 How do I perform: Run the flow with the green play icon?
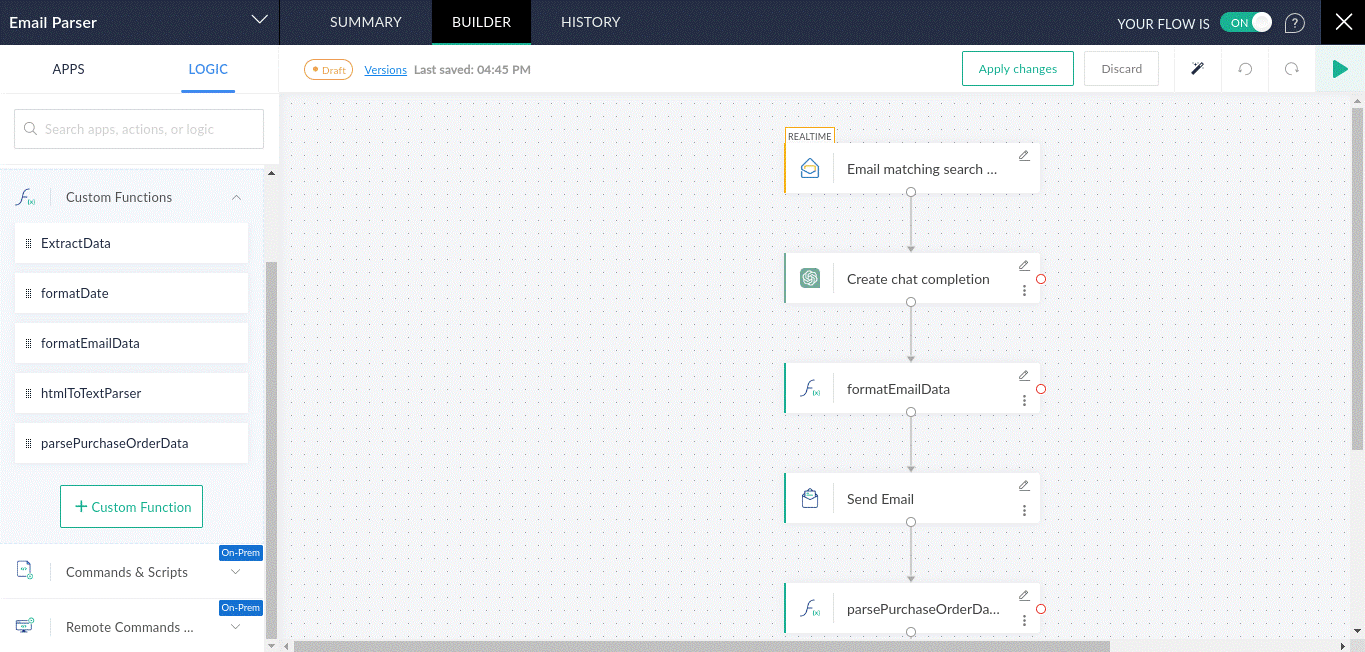pyautogui.click(x=1339, y=69)
